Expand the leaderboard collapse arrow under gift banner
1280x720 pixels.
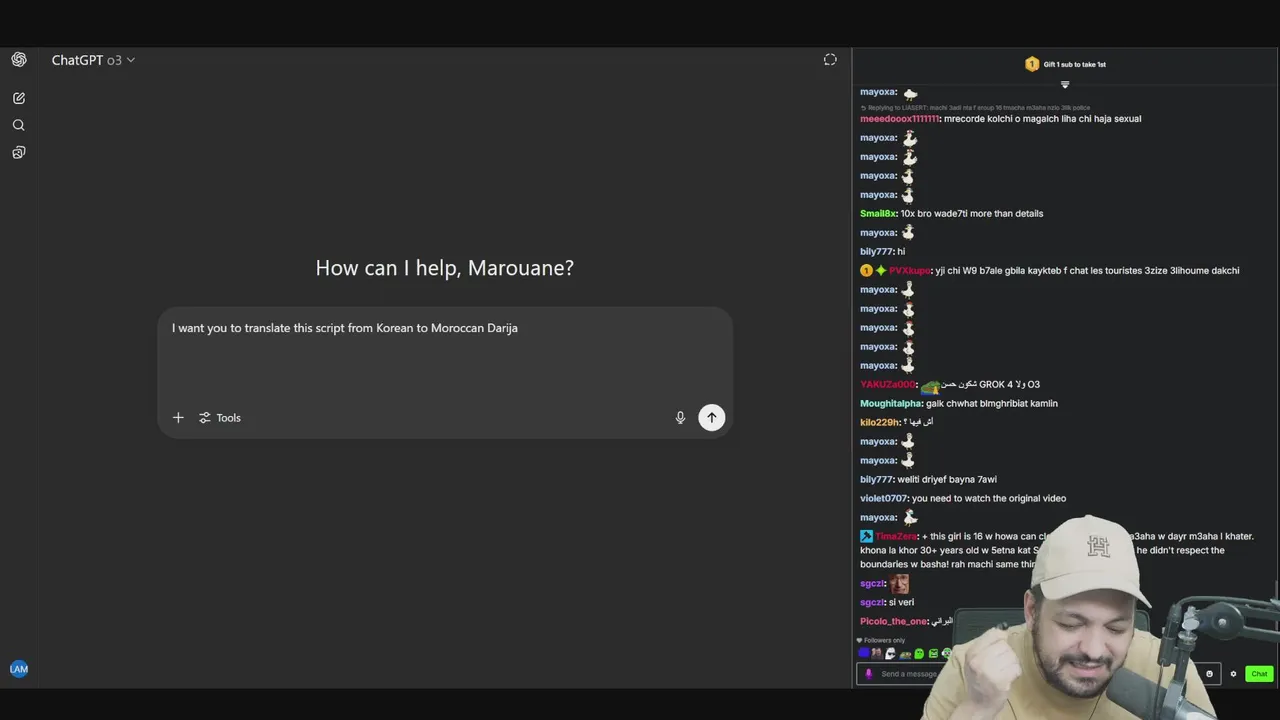point(1065,85)
